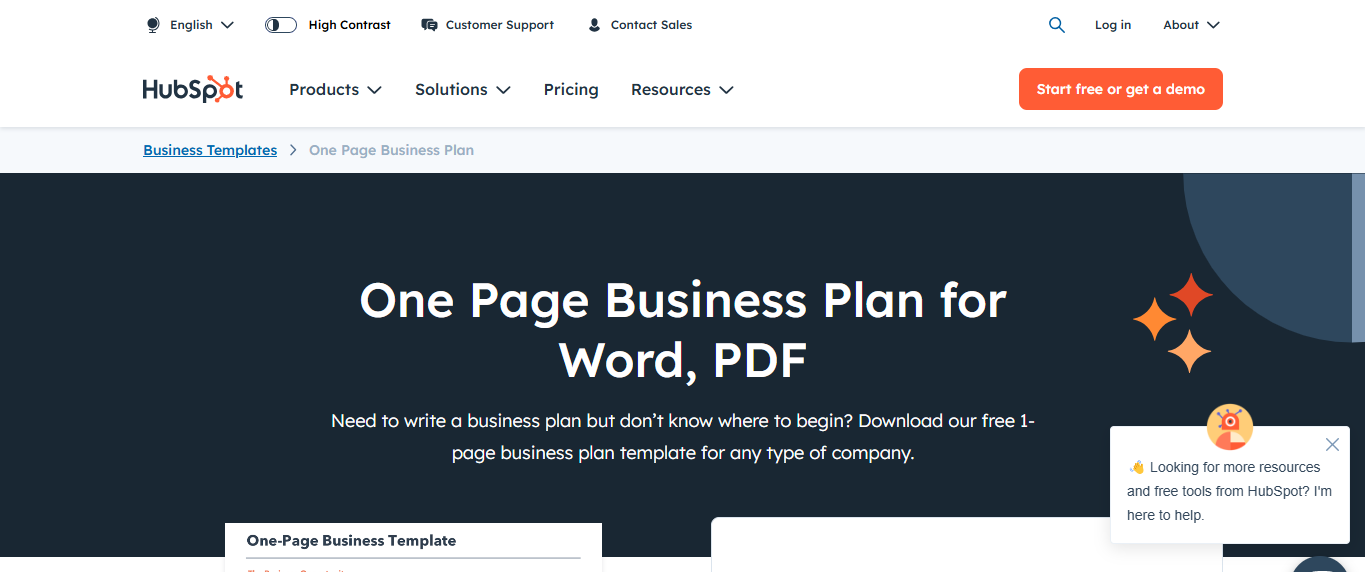Close the chatbot help popup
The width and height of the screenshot is (1365, 572).
click(1332, 445)
